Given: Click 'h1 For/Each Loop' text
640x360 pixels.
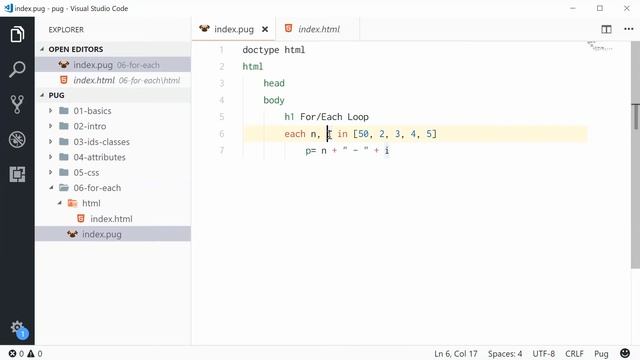Looking at the screenshot, I should click(x=327, y=117).
